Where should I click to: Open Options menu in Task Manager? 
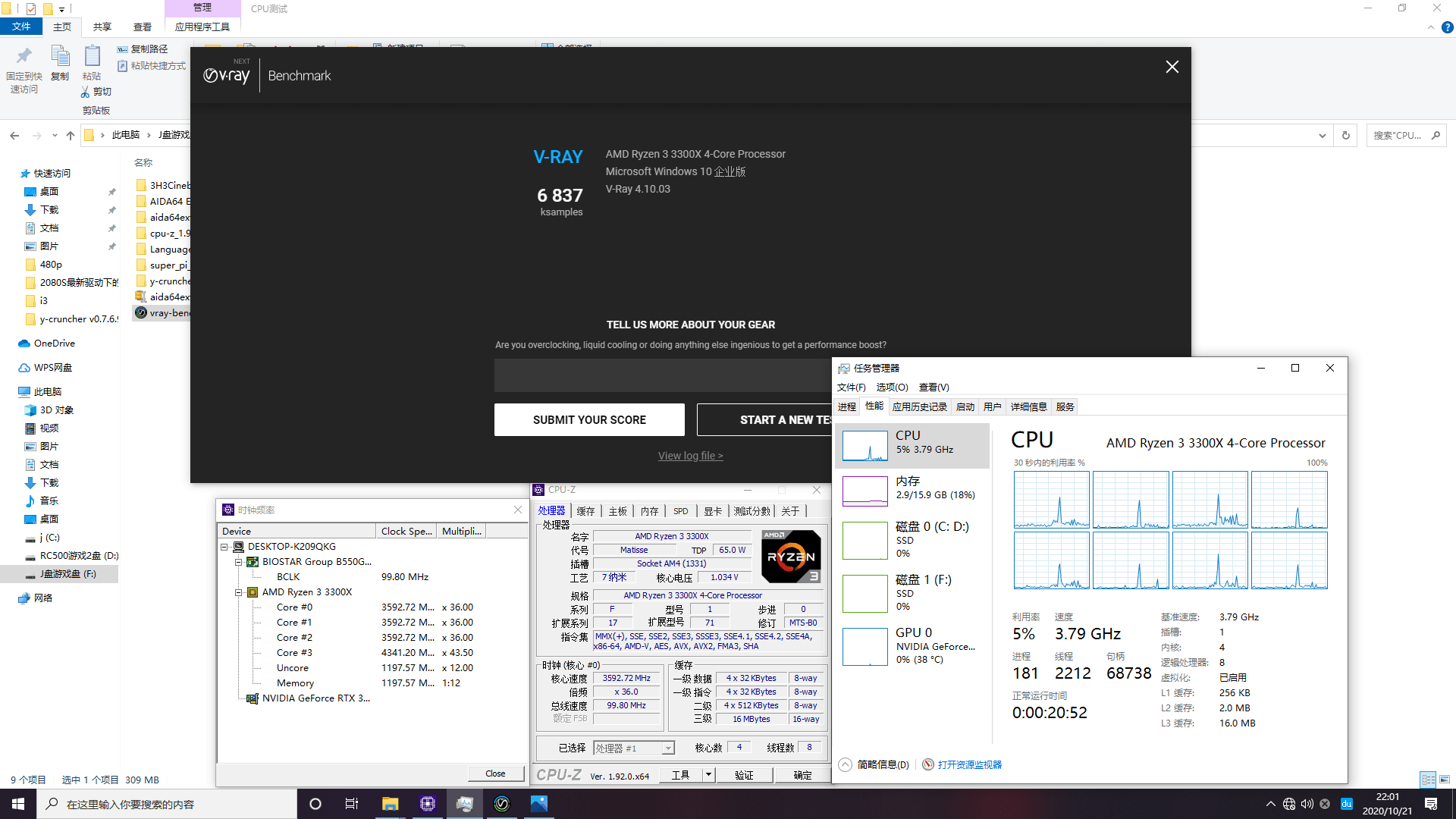coord(892,388)
